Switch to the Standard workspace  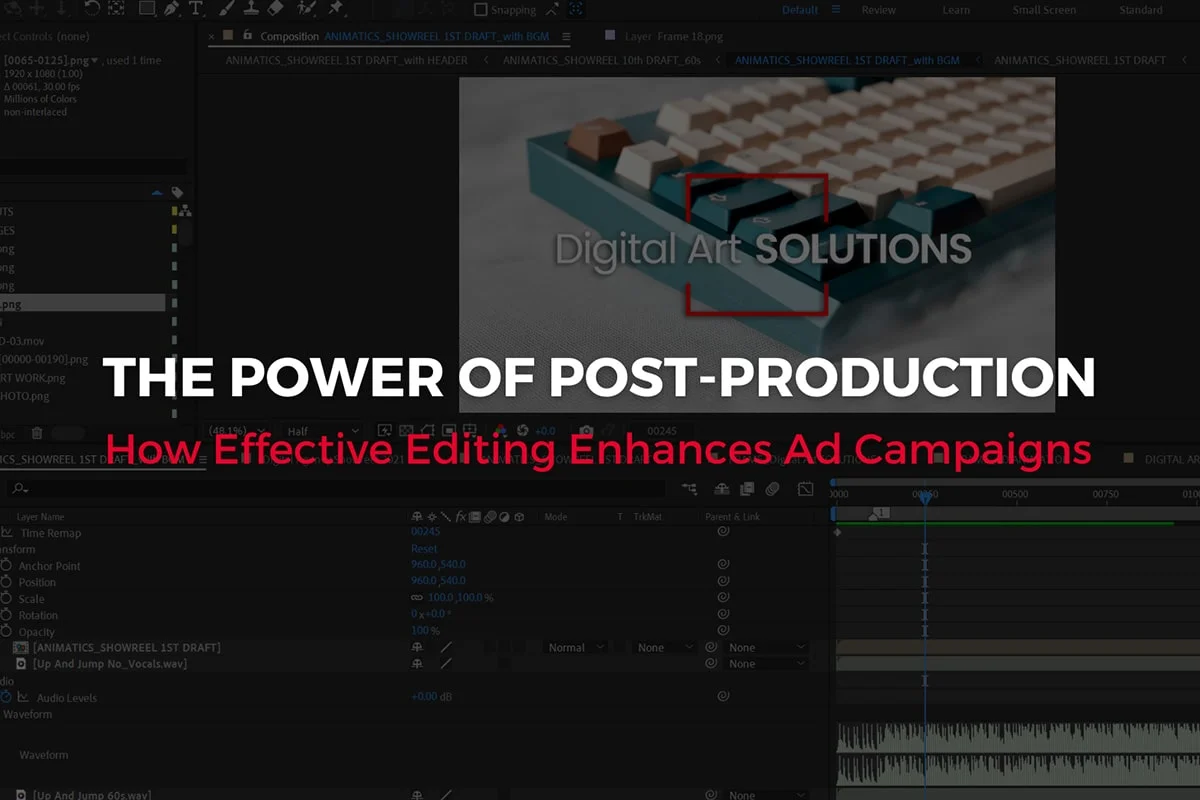[1141, 10]
